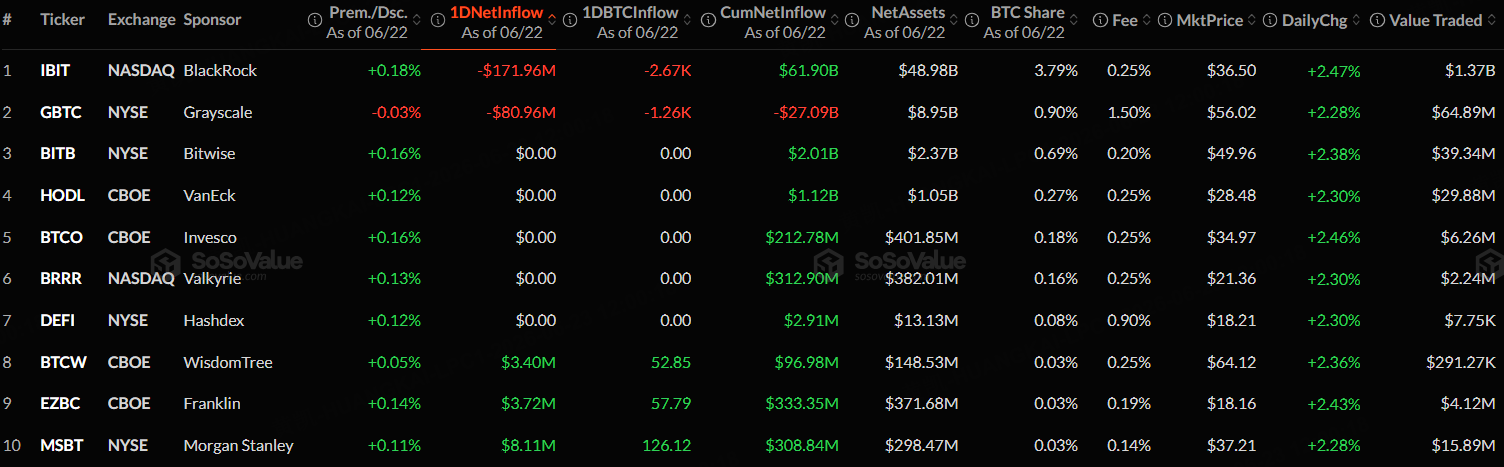Open the info icon beside Prem./Dsc. header
The height and width of the screenshot is (467, 1504).
[316, 20]
